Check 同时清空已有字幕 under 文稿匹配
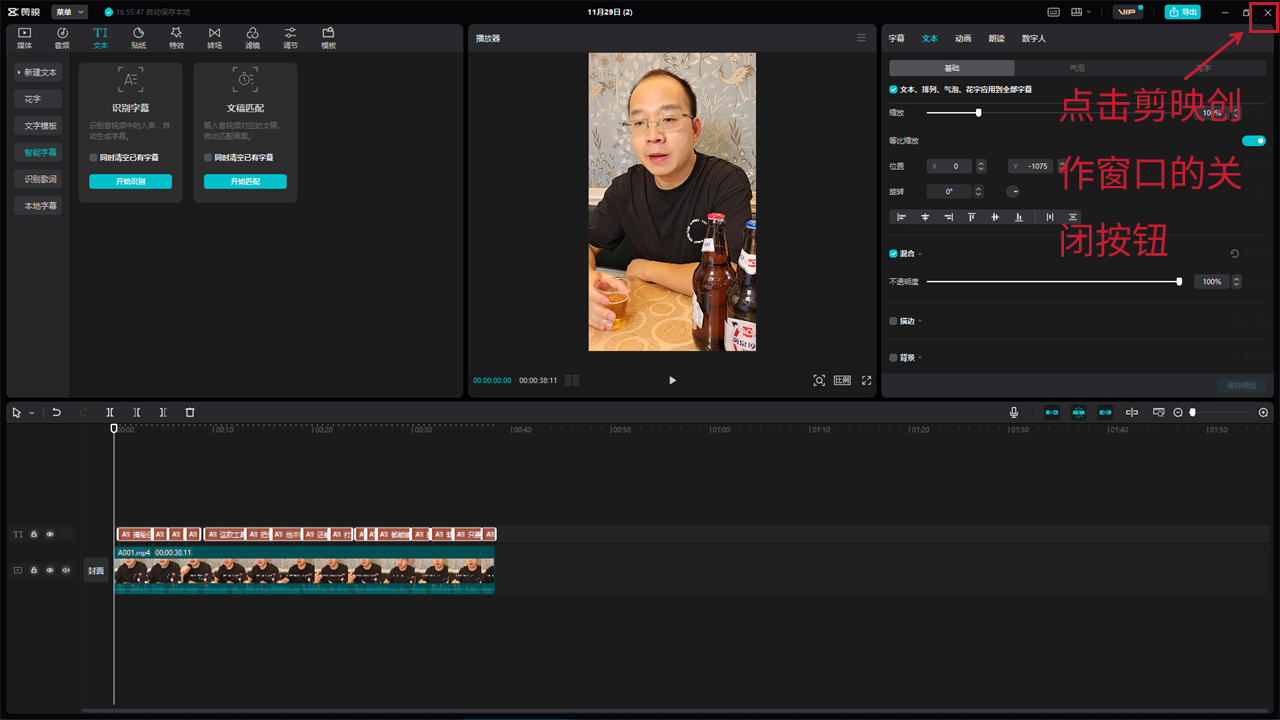This screenshot has height=720, width=1280. coord(208,157)
